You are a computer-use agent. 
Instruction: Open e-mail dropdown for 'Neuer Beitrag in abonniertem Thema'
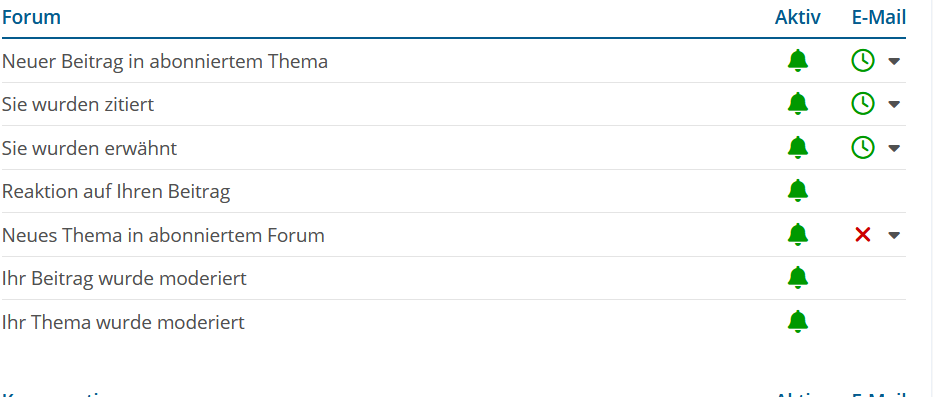(x=894, y=61)
